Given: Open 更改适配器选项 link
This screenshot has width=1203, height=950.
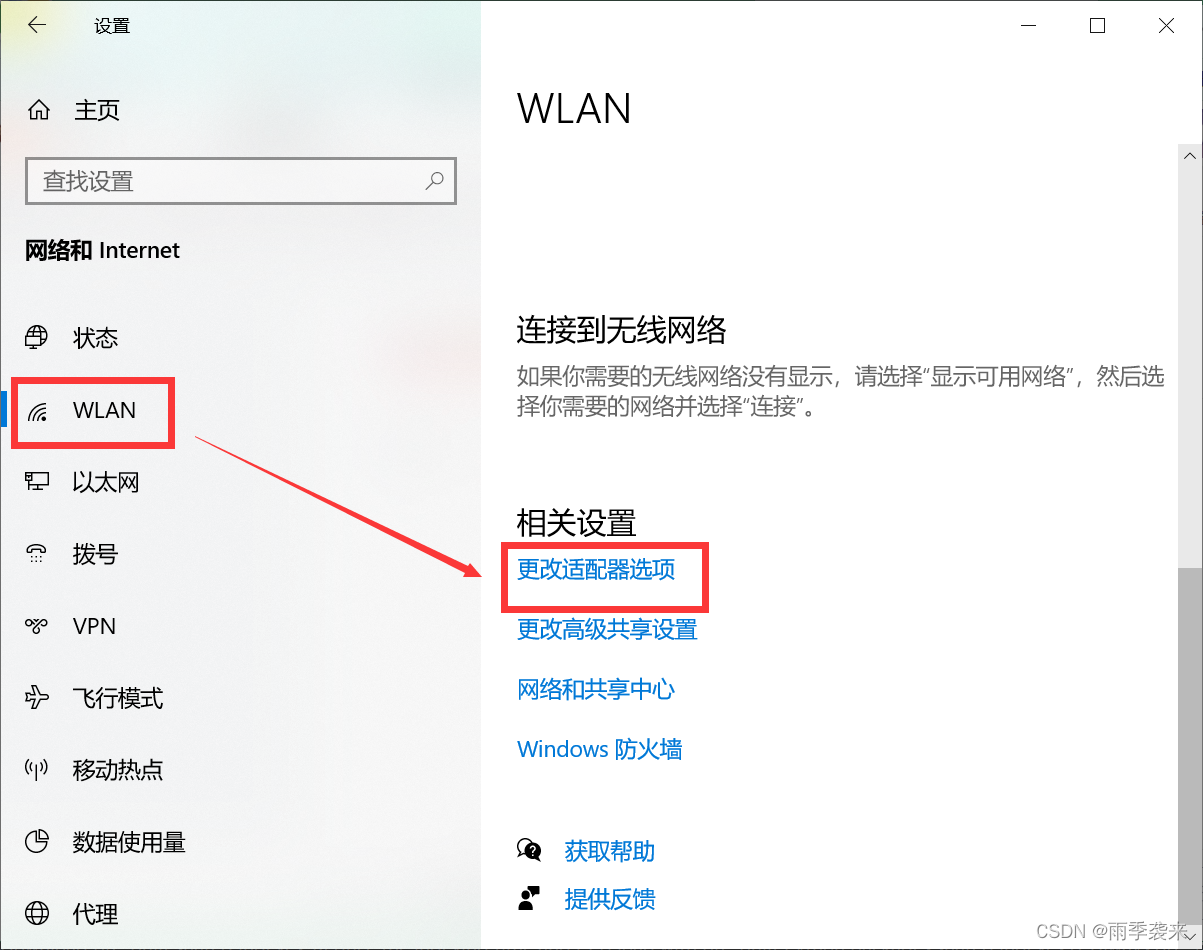Looking at the screenshot, I should pos(596,570).
